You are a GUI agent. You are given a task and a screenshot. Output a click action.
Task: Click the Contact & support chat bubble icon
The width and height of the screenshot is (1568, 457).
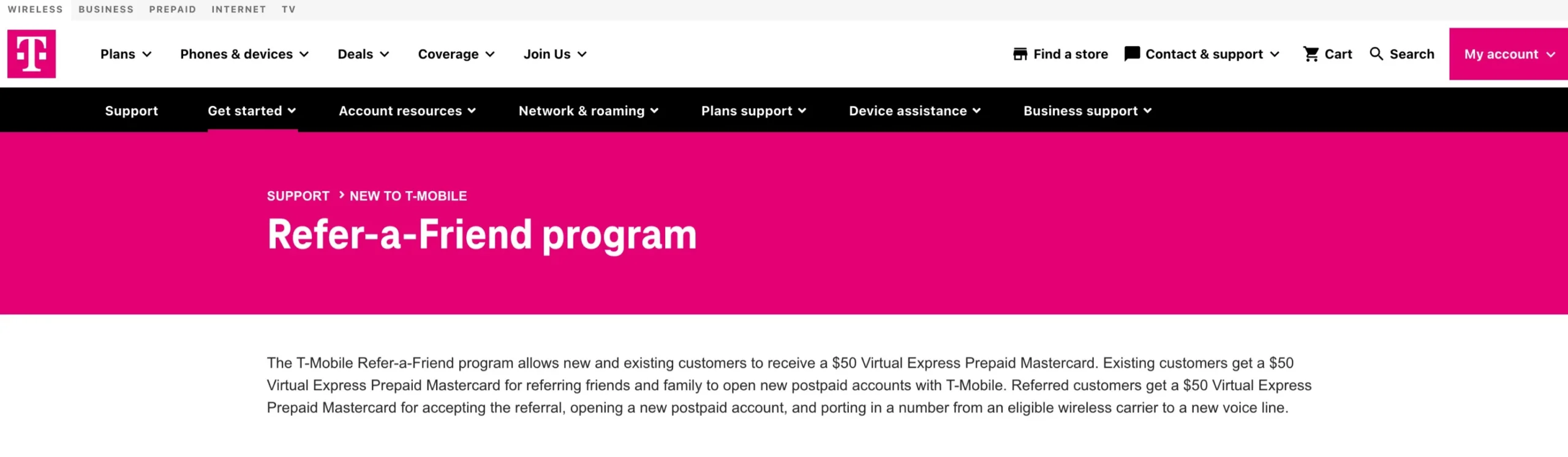(x=1132, y=54)
